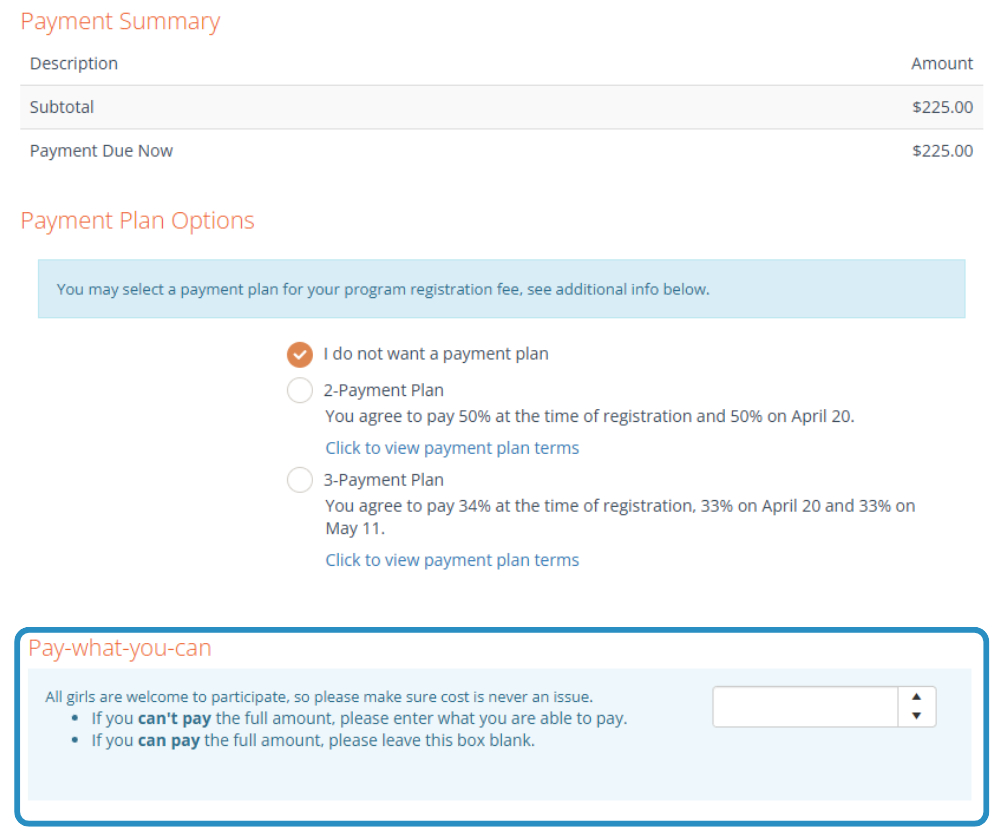
Task: Choose the 3-Payment Plan radio button
Action: (x=299, y=480)
